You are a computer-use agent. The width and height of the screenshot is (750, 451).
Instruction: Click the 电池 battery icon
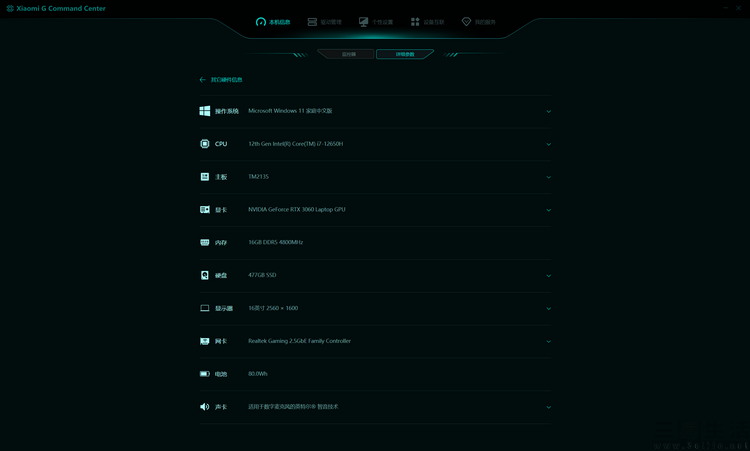click(205, 374)
